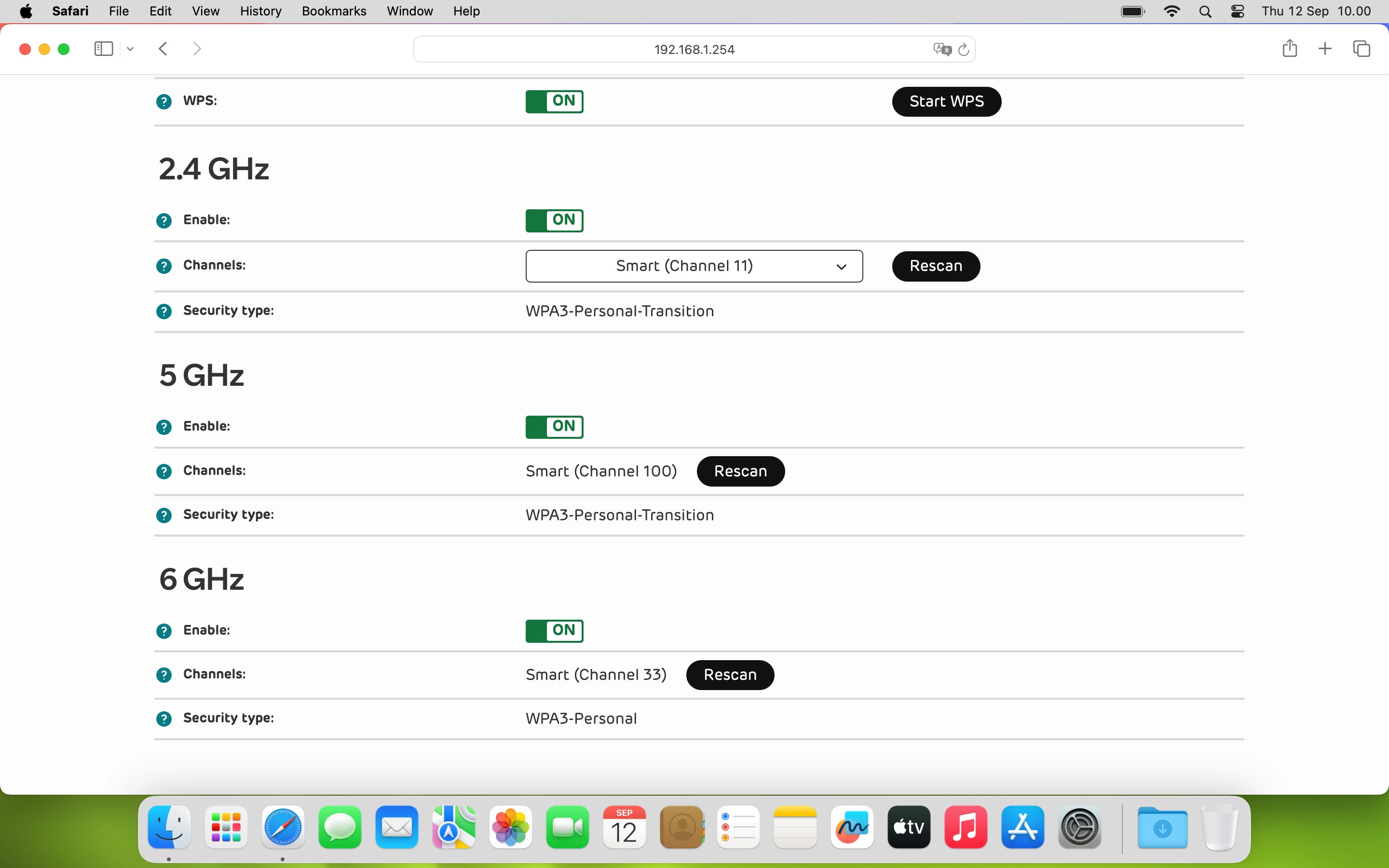The image size is (1389, 868).
Task: Expand the sidebar chevron next to sidebar button
Action: 130,49
